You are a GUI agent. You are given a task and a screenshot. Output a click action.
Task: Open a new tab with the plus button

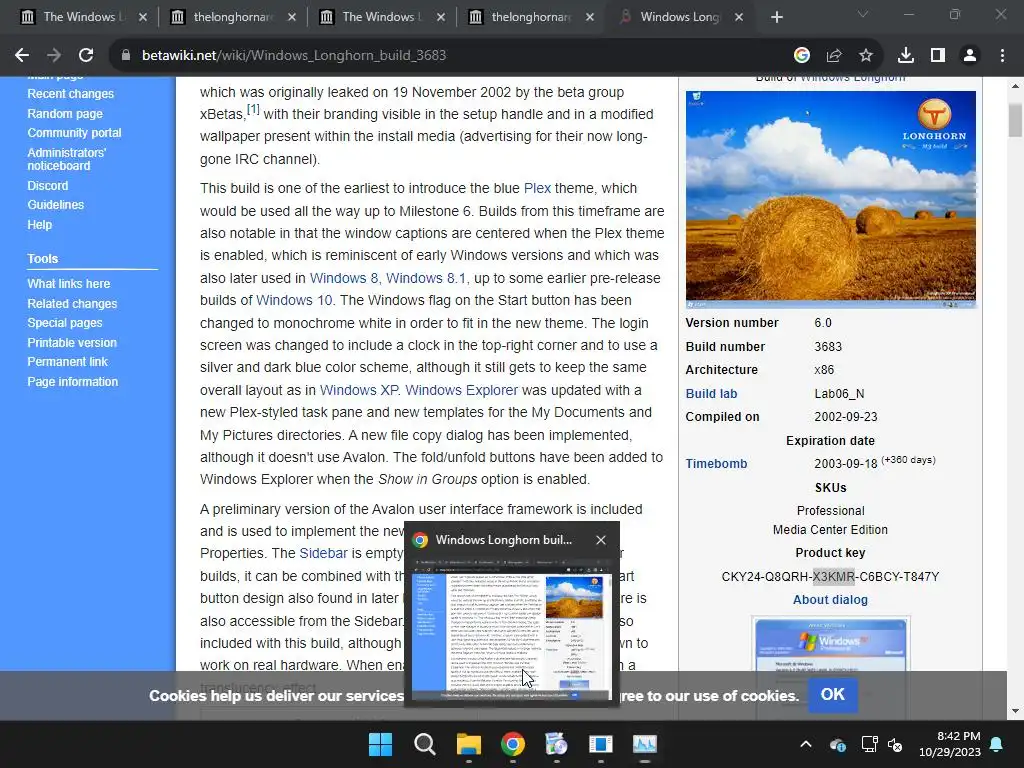pos(776,17)
